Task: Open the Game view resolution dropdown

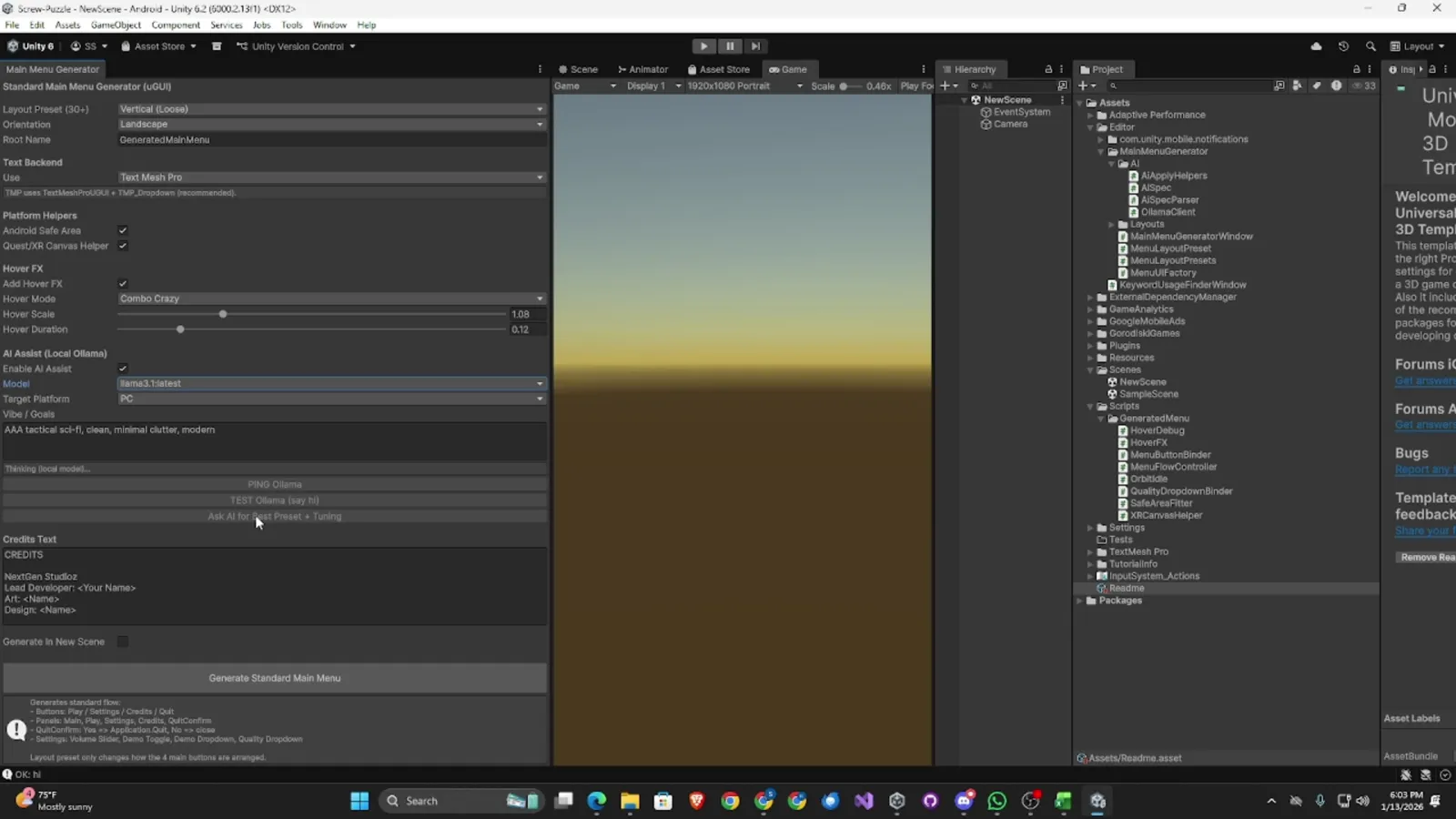Action: pos(745,86)
